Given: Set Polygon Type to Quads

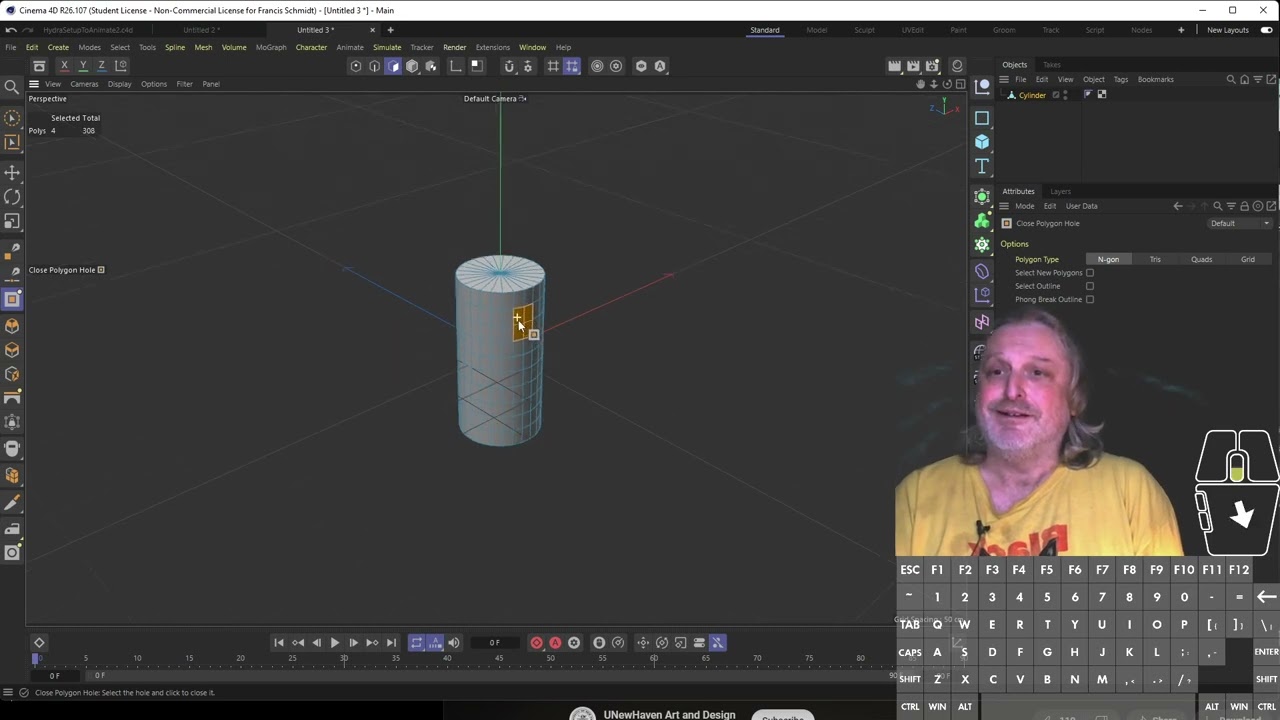Looking at the screenshot, I should tap(1201, 259).
